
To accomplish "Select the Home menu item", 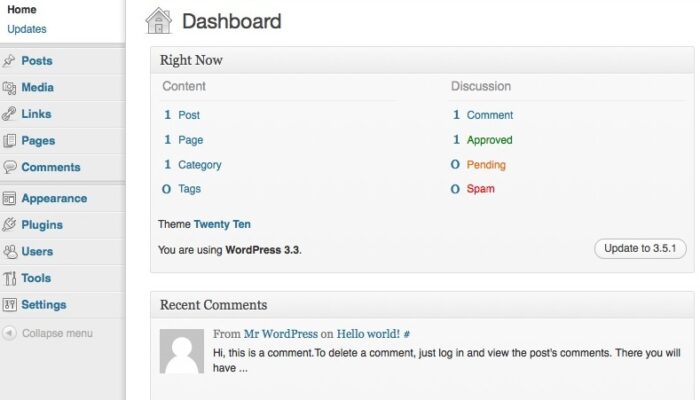I will (x=22, y=9).
